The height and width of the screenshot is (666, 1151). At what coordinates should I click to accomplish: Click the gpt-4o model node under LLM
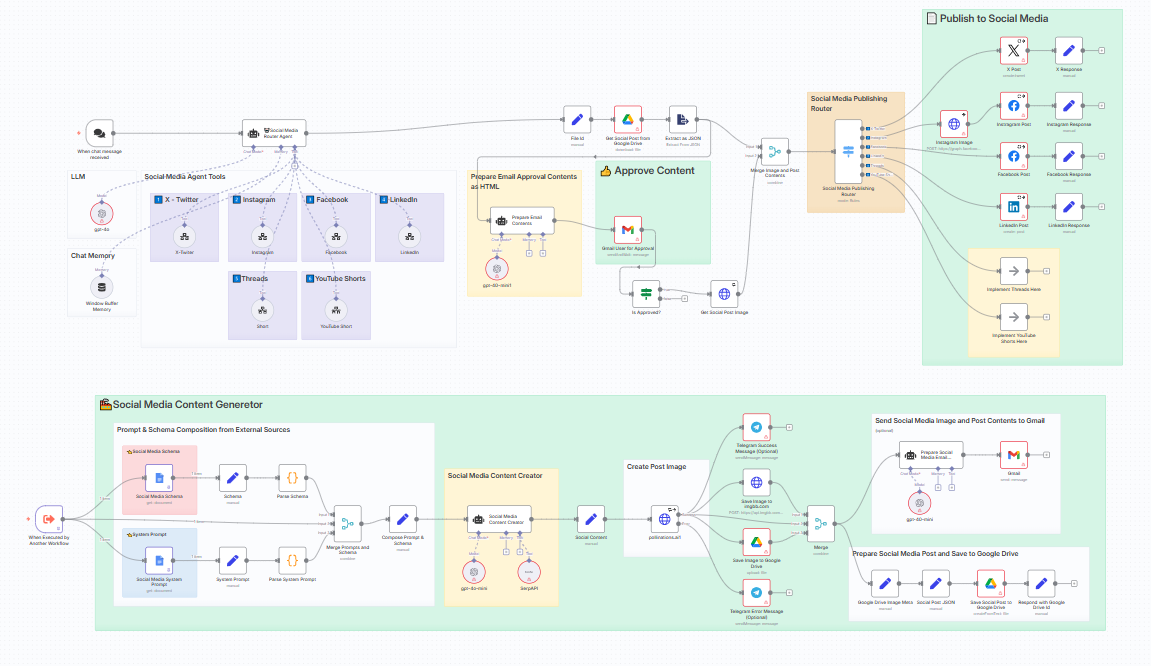click(100, 213)
